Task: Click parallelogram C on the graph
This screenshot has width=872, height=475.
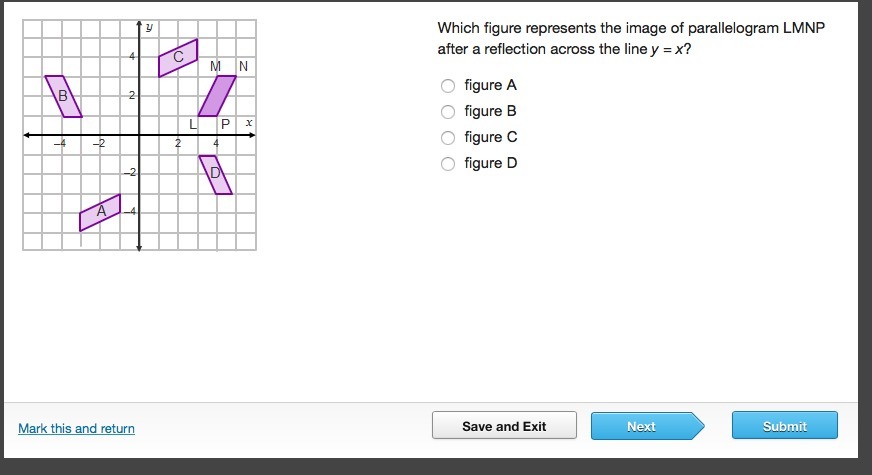Action: [x=178, y=58]
